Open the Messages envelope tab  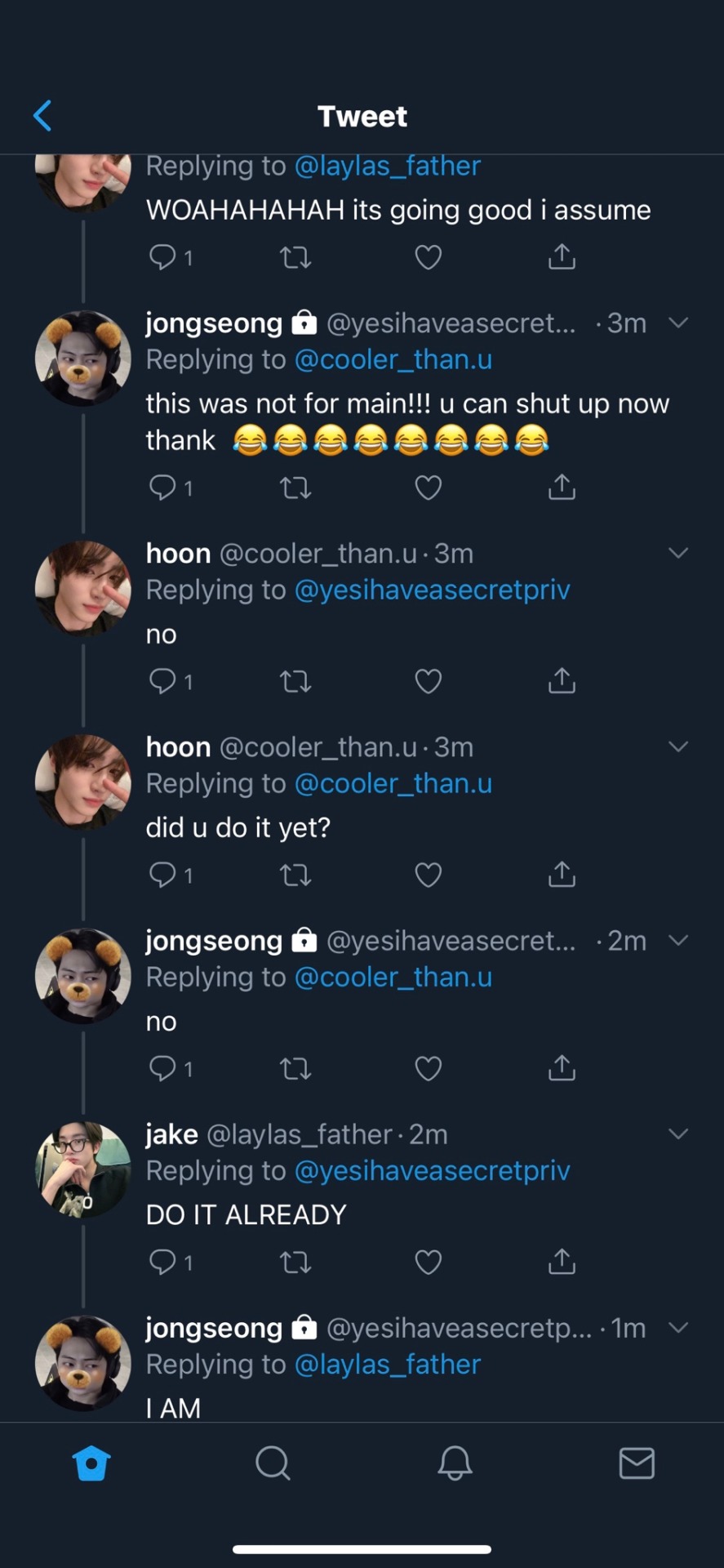(636, 1463)
